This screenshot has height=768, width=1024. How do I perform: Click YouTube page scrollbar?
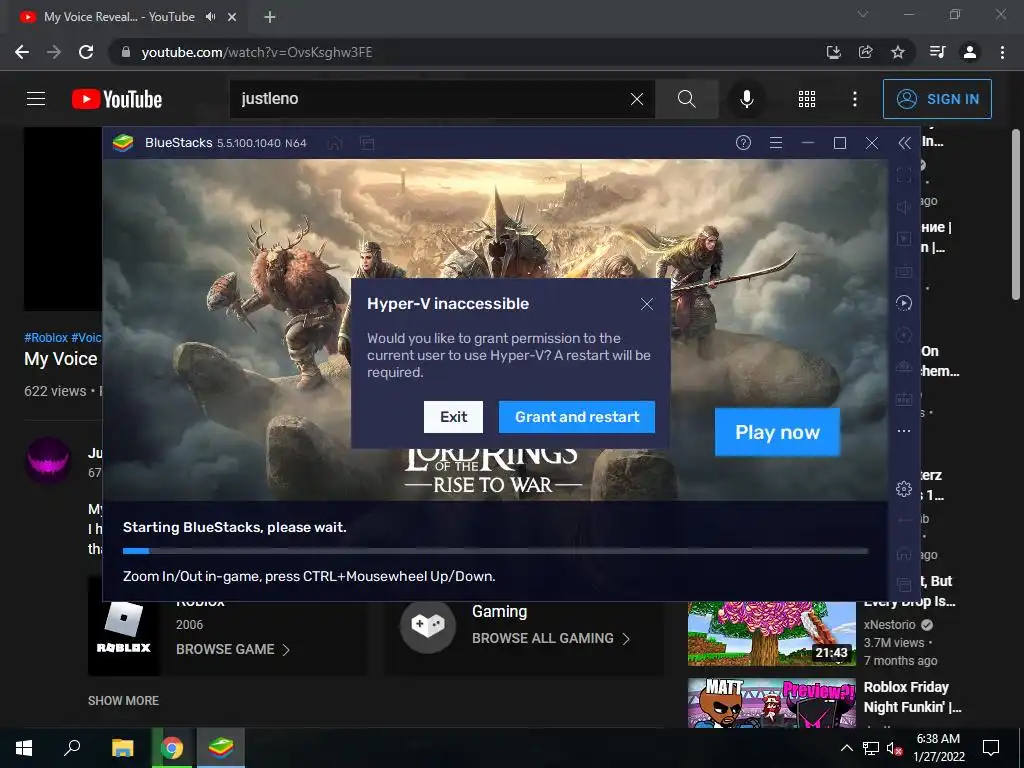(1016, 216)
